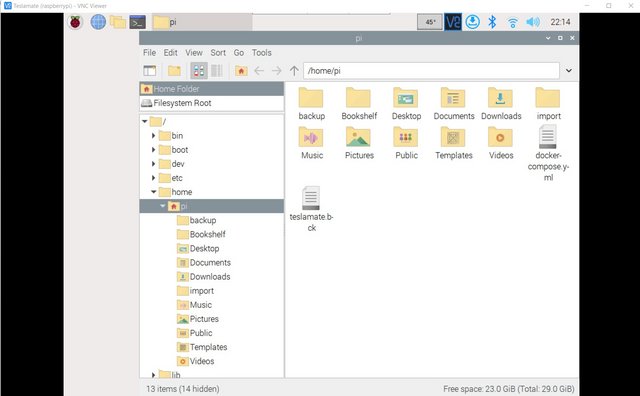Open the Go menu
The width and height of the screenshot is (640, 396).
[239, 53]
